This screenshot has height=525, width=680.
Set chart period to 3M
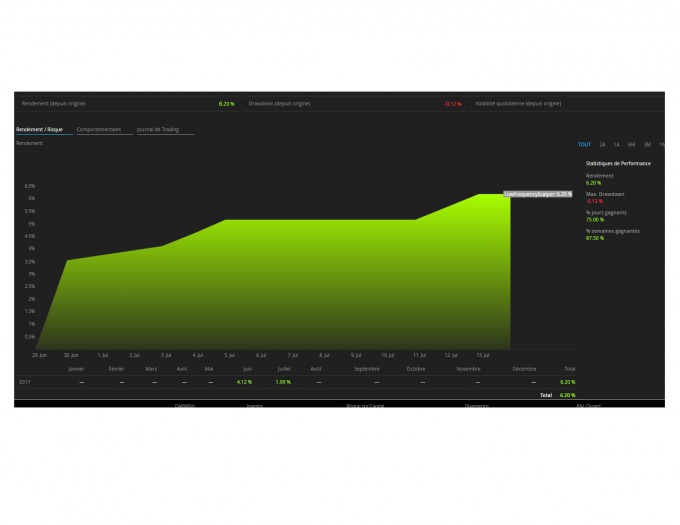[x=647, y=144]
